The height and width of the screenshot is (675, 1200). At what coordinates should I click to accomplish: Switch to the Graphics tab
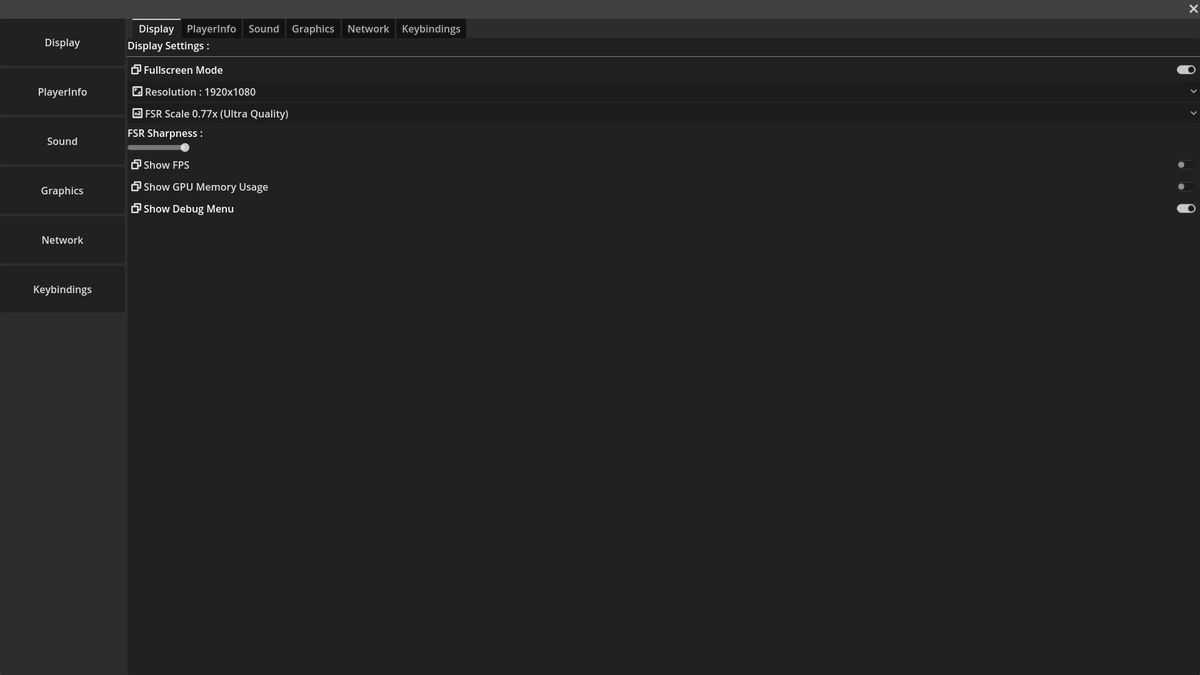[313, 29]
